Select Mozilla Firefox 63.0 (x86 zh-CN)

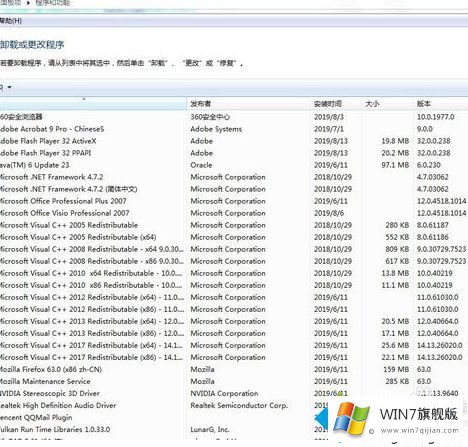51,369
